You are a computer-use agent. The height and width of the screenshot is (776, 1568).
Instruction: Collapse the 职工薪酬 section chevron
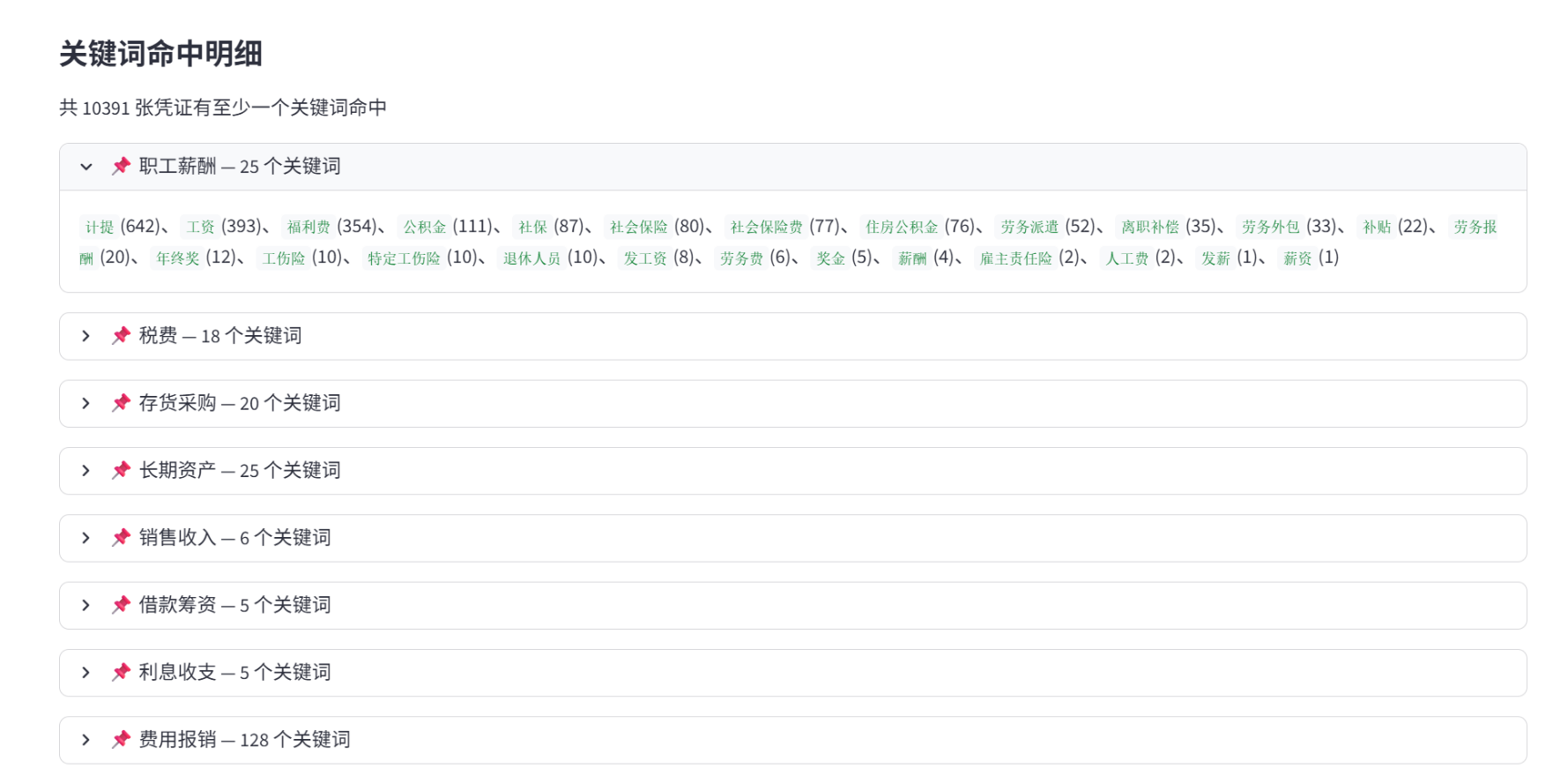(x=85, y=167)
